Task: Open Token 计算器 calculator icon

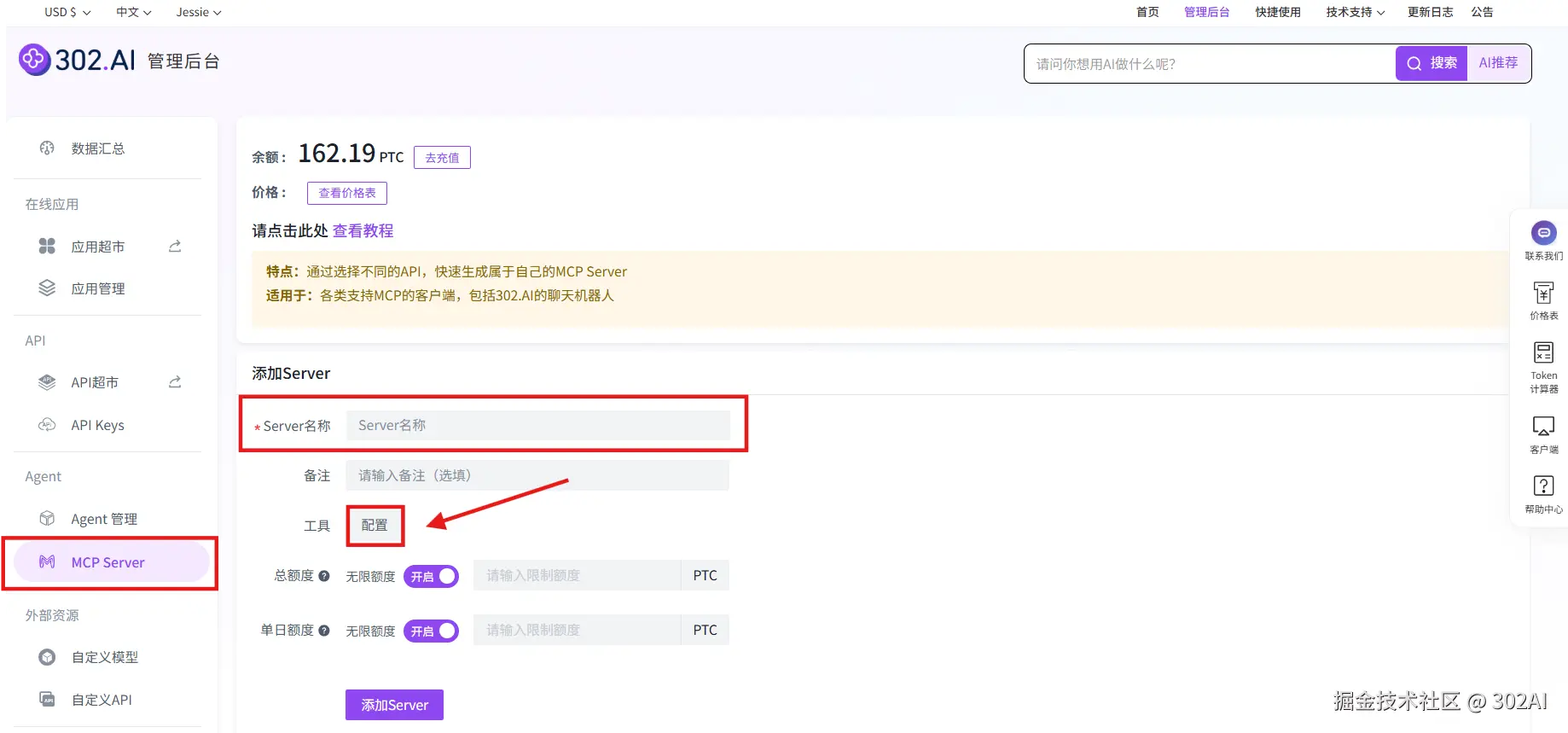Action: [1544, 352]
